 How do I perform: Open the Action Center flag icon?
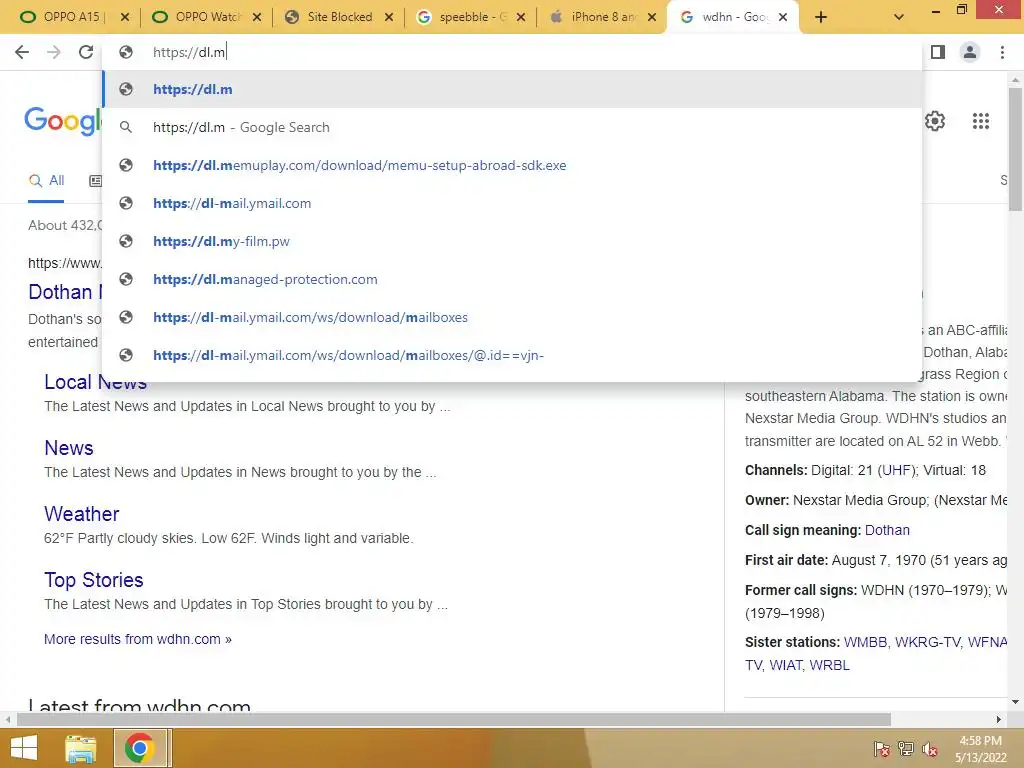(882, 749)
